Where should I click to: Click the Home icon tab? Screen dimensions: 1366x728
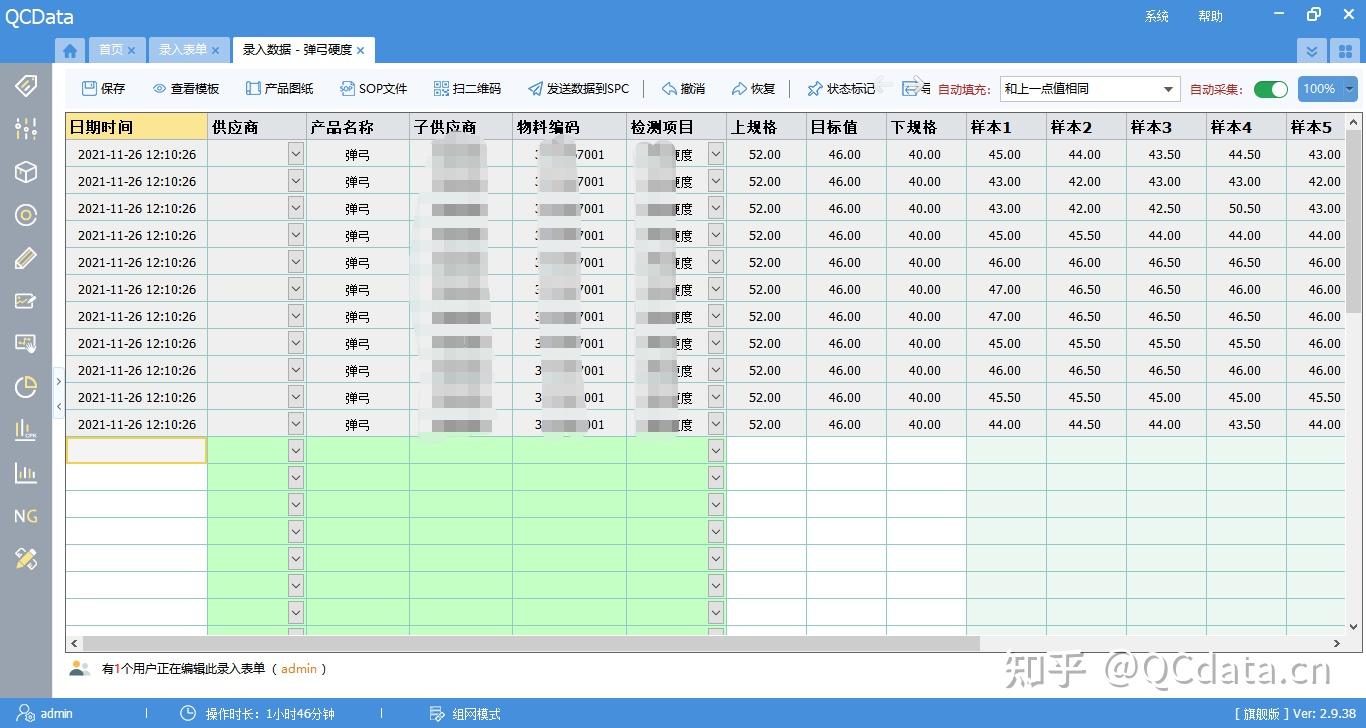pyautogui.click(x=69, y=49)
